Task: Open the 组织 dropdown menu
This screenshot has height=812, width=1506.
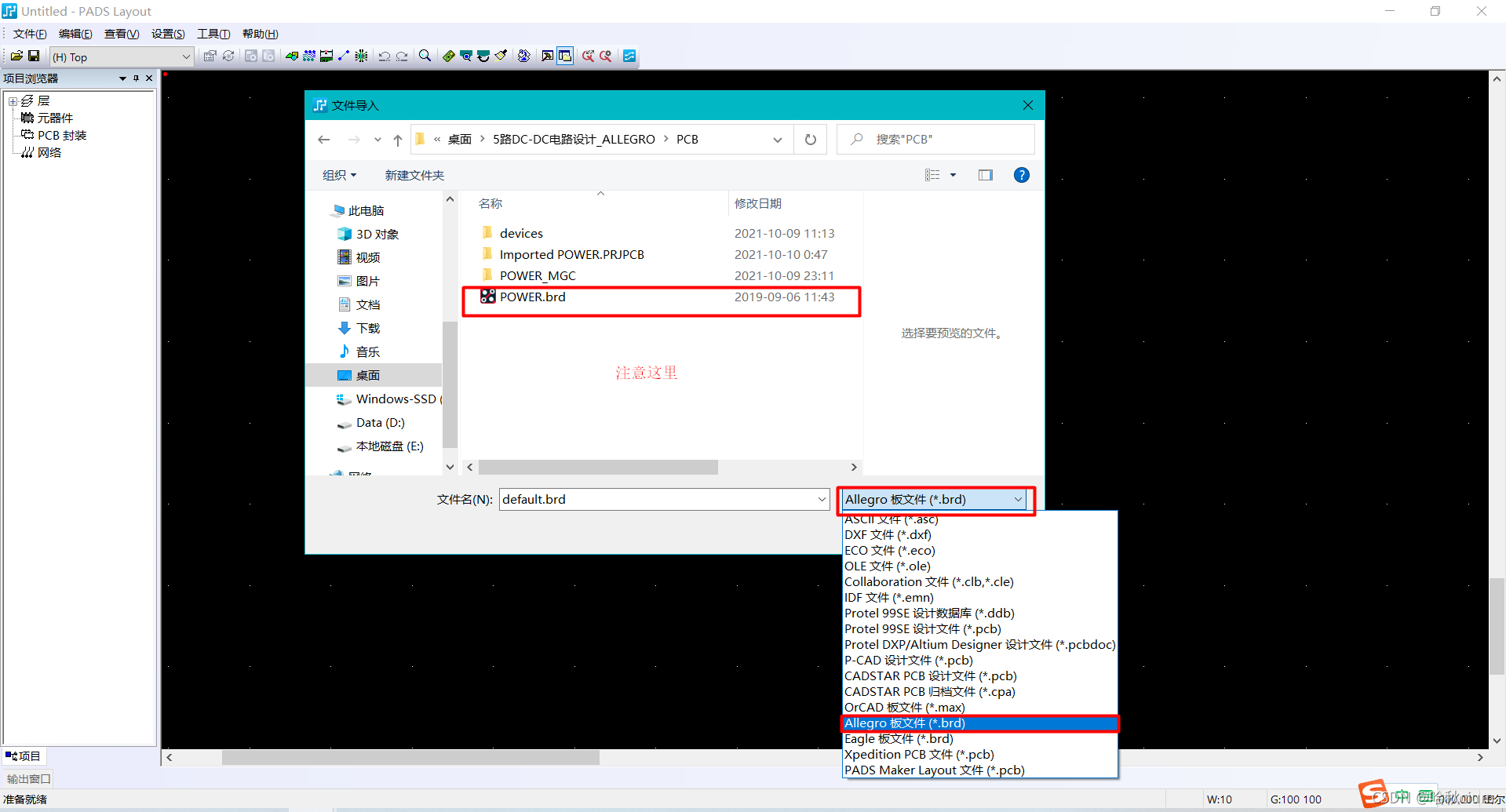Action: [x=339, y=175]
